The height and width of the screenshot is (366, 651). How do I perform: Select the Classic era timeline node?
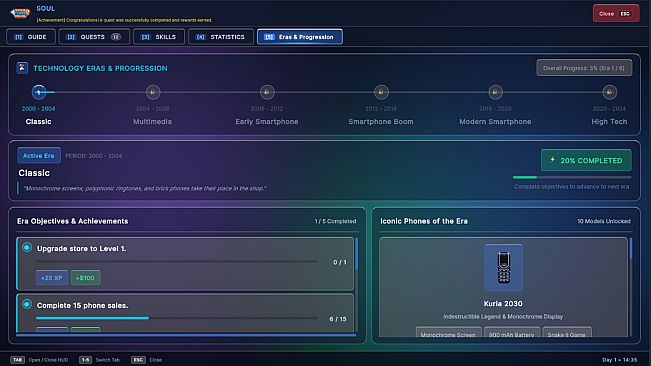[x=39, y=92]
